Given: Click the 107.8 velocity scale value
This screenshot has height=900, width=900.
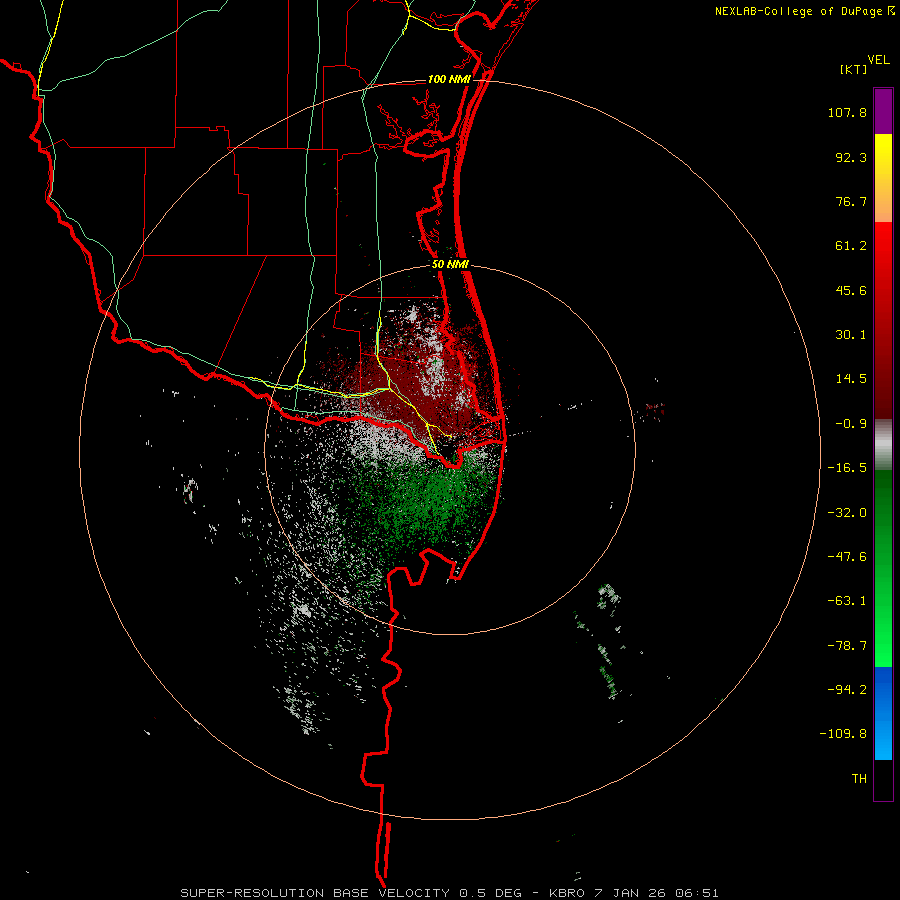Looking at the screenshot, I should tap(847, 112).
